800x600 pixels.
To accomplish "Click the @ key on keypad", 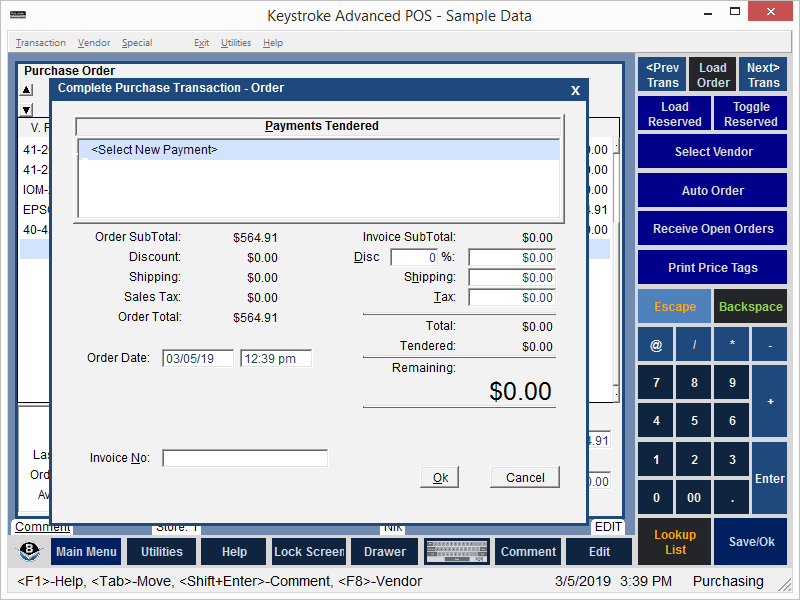I will [x=656, y=345].
